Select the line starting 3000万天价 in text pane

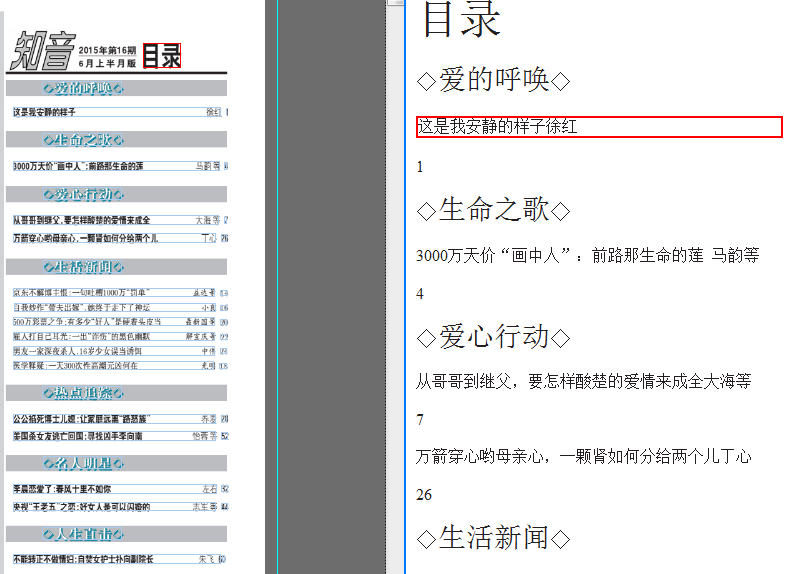point(587,256)
